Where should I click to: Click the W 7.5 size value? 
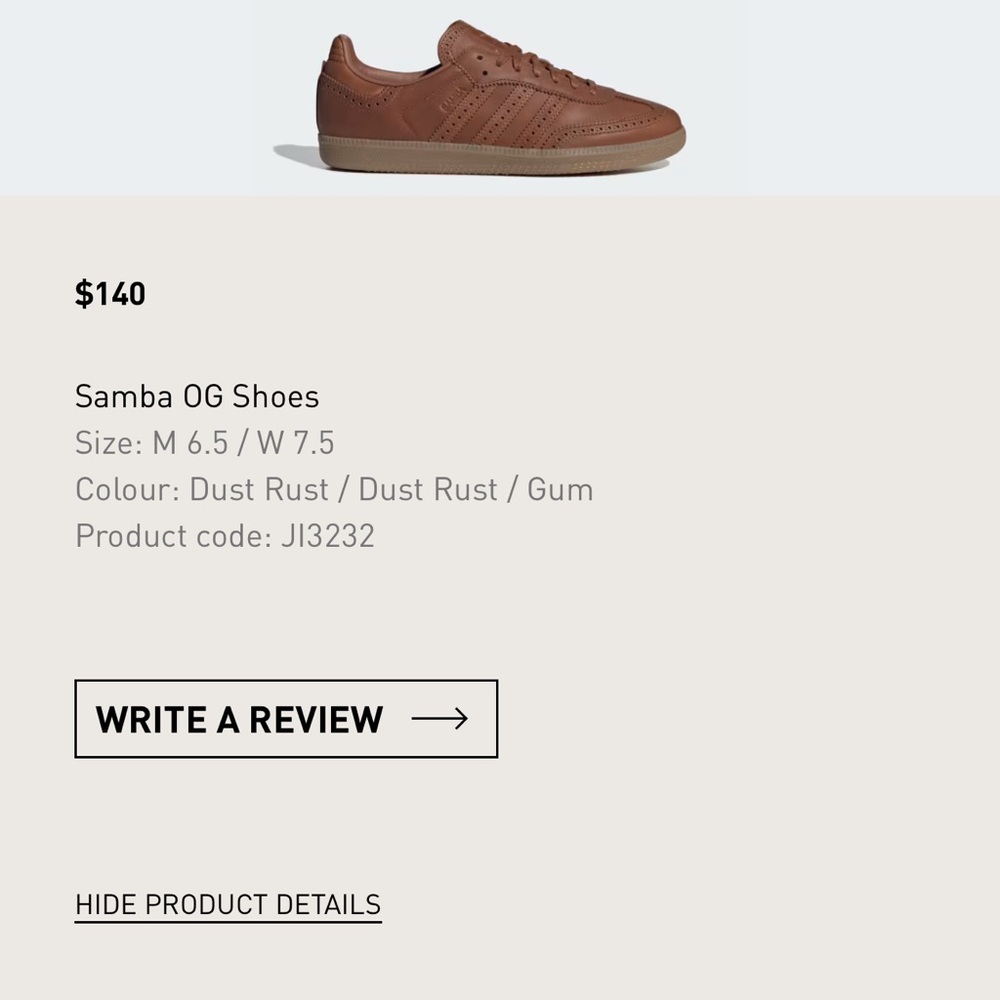coord(295,443)
